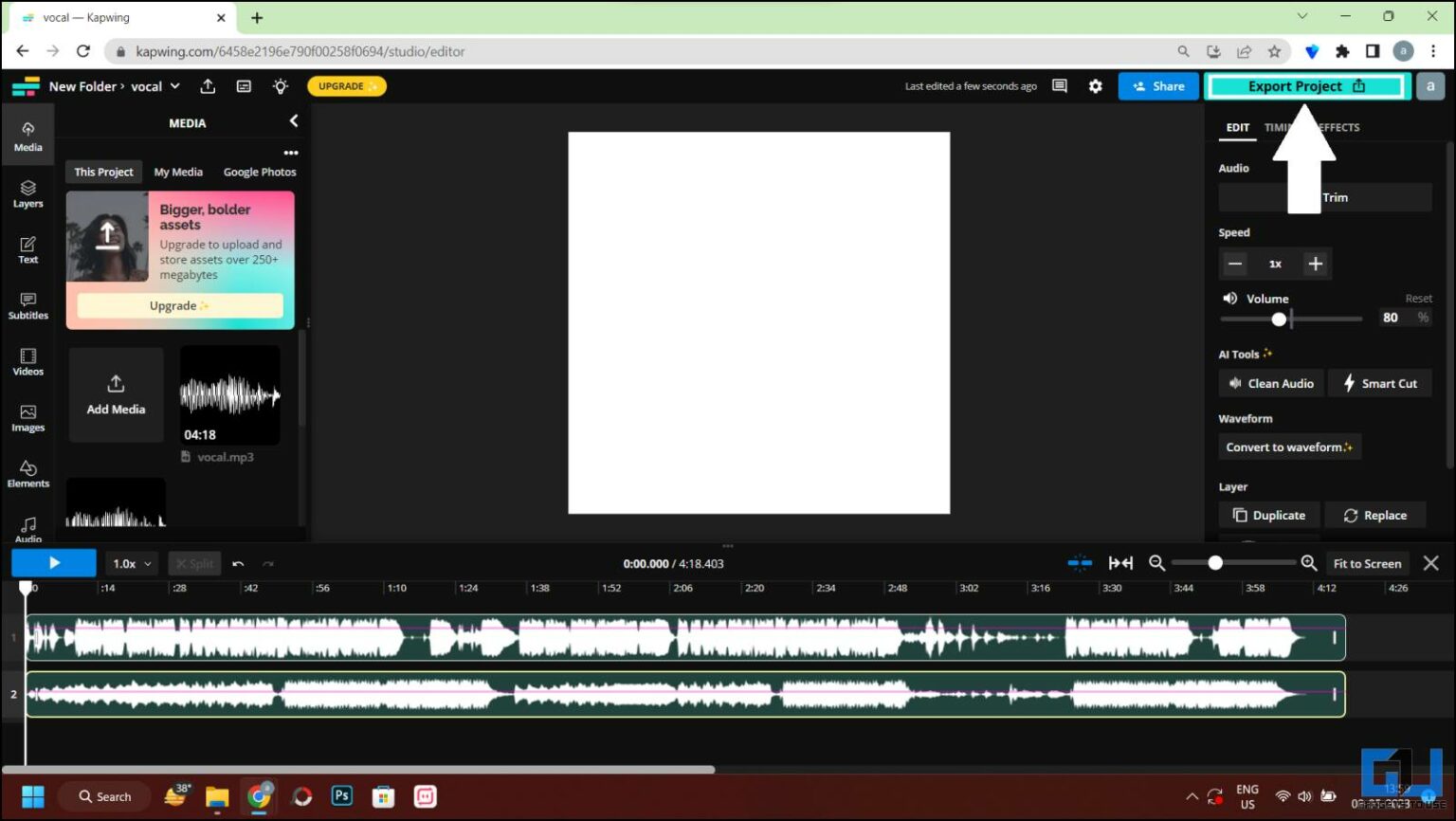The height and width of the screenshot is (821, 1456).
Task: Zoom in on the timeline with the magnifier
Action: click(1309, 562)
